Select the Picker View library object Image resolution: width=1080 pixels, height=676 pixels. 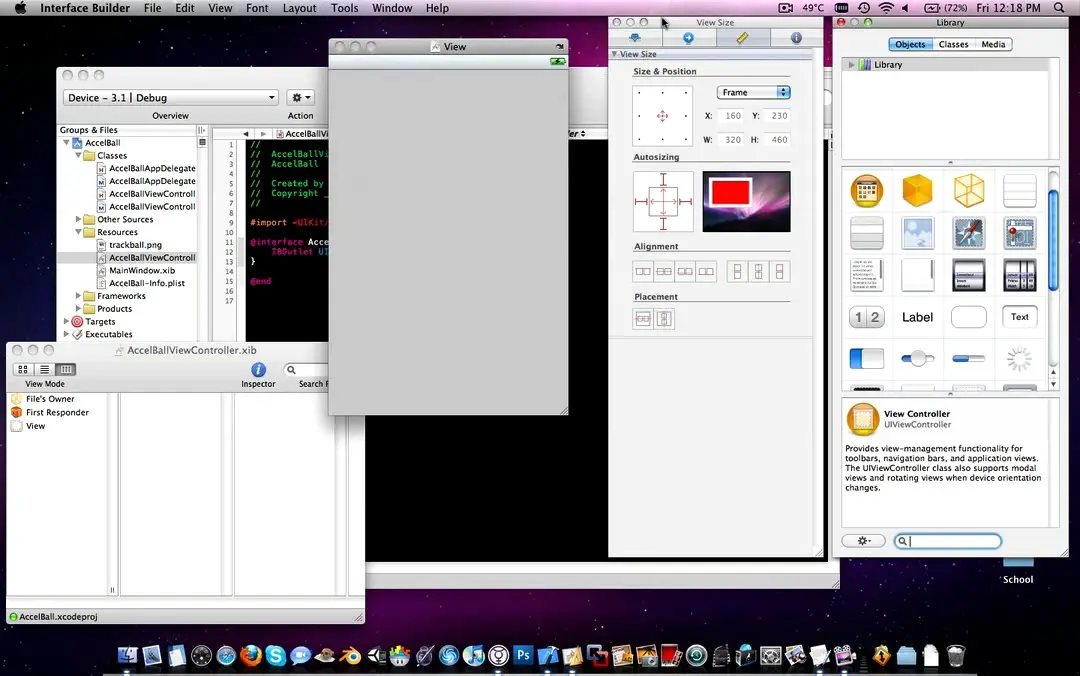[968, 275]
